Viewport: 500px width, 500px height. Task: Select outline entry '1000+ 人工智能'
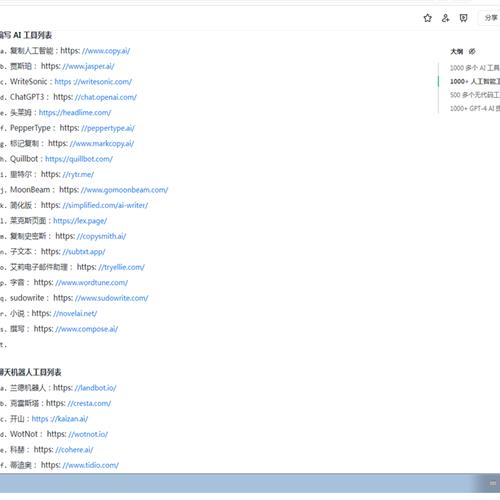tap(475, 81)
